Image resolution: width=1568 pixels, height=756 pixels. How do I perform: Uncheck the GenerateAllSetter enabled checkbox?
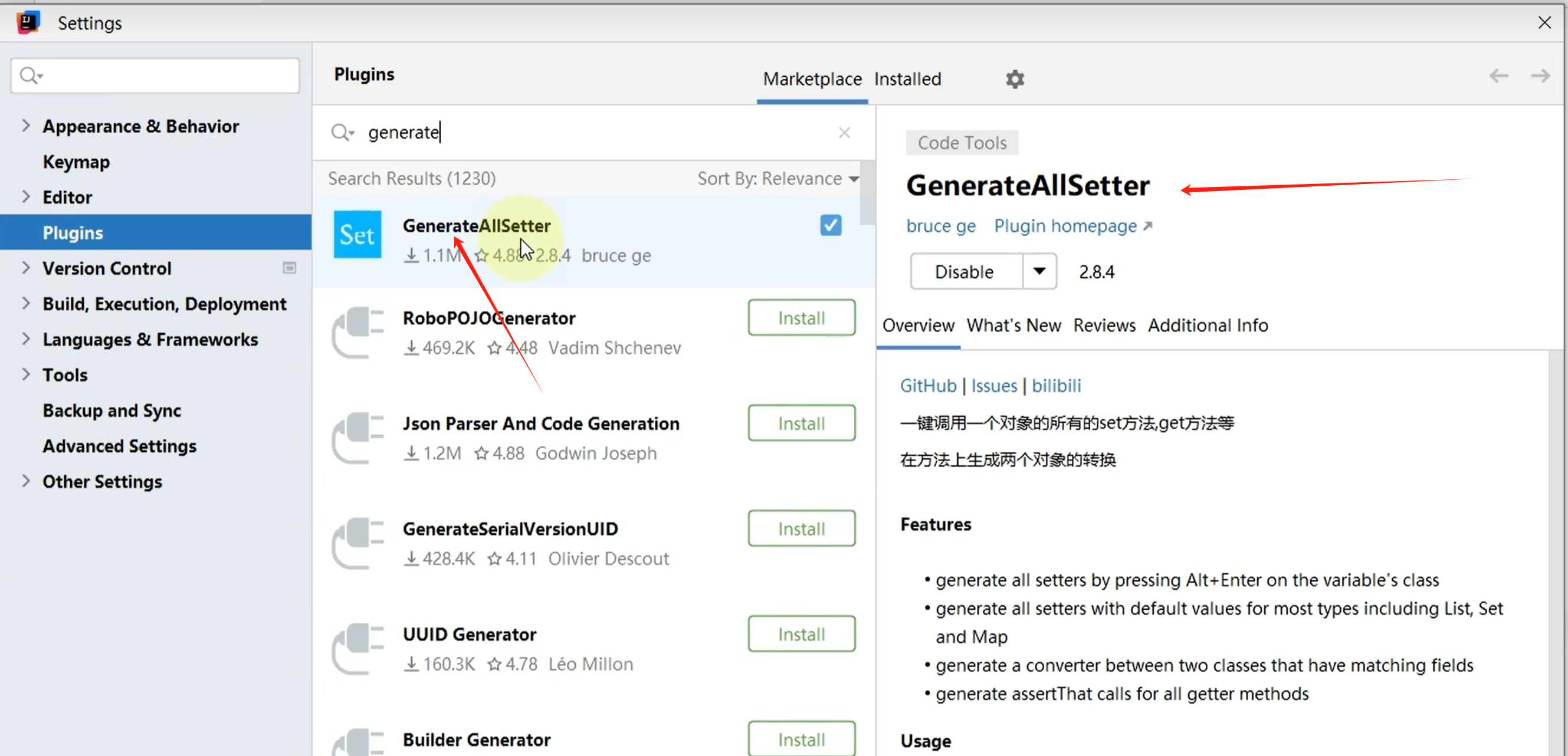pos(830,225)
